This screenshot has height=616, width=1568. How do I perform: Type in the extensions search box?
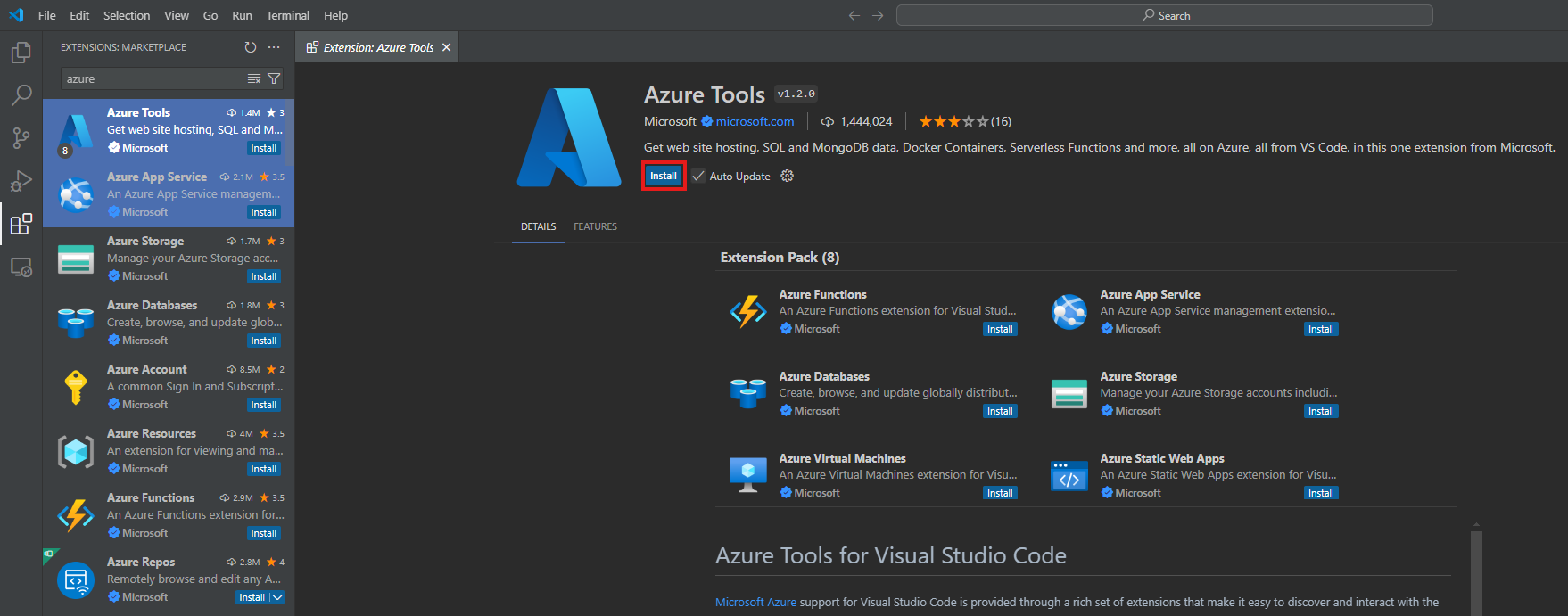(152, 79)
